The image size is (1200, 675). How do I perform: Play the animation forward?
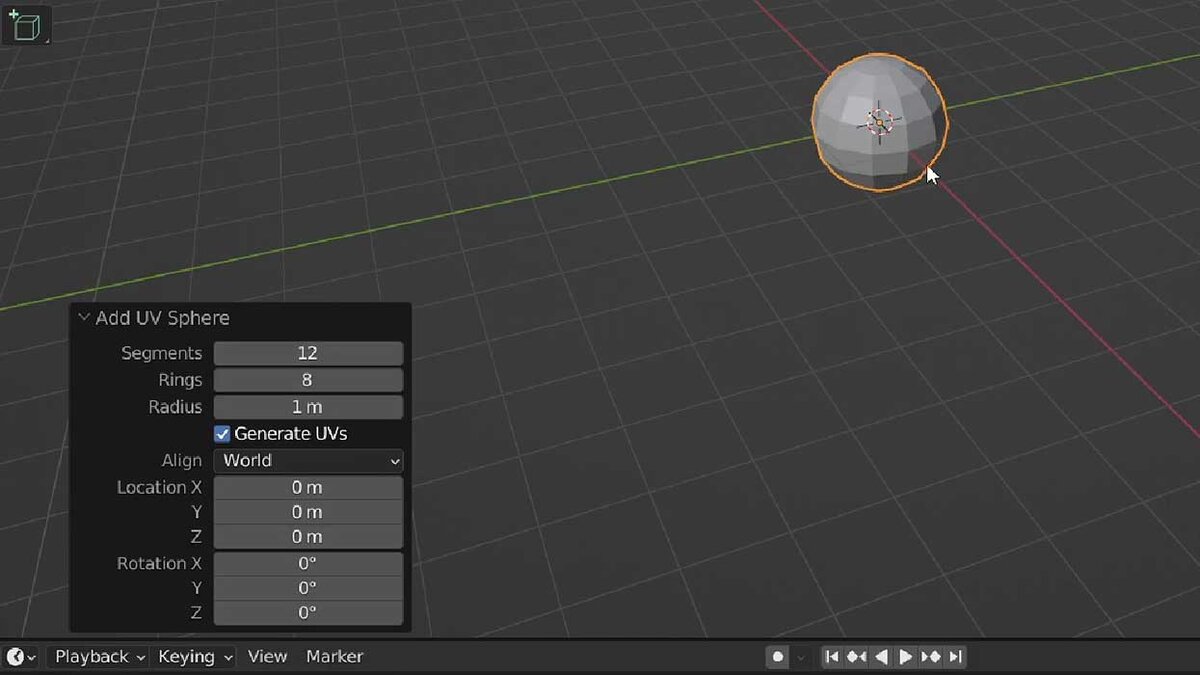[x=906, y=657]
